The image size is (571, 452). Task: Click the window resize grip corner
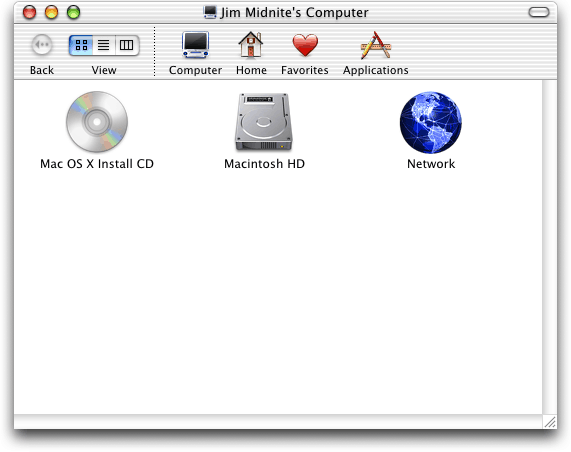550,422
